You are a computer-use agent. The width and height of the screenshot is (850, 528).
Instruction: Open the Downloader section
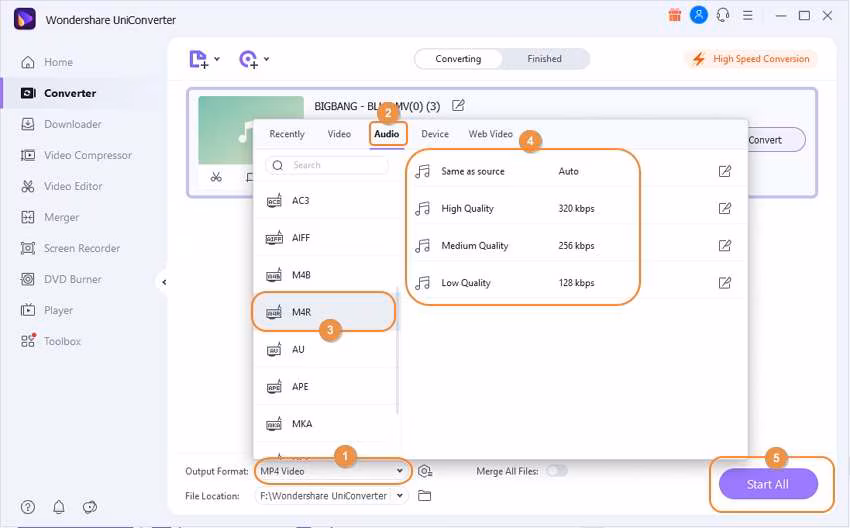[x=61, y=124]
